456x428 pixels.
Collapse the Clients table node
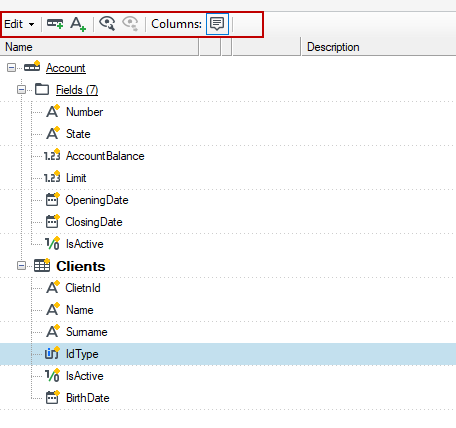coord(21,266)
